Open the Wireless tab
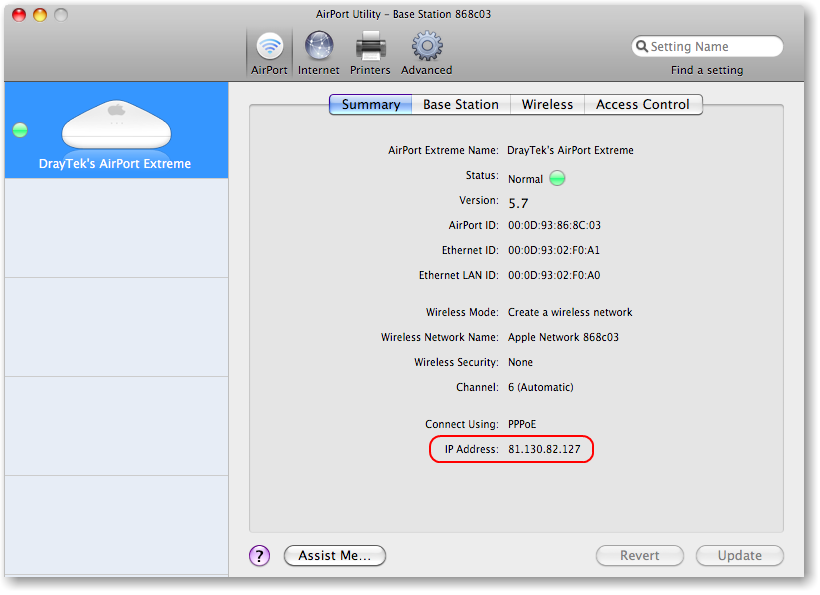The height and width of the screenshot is (595, 820). tap(547, 105)
